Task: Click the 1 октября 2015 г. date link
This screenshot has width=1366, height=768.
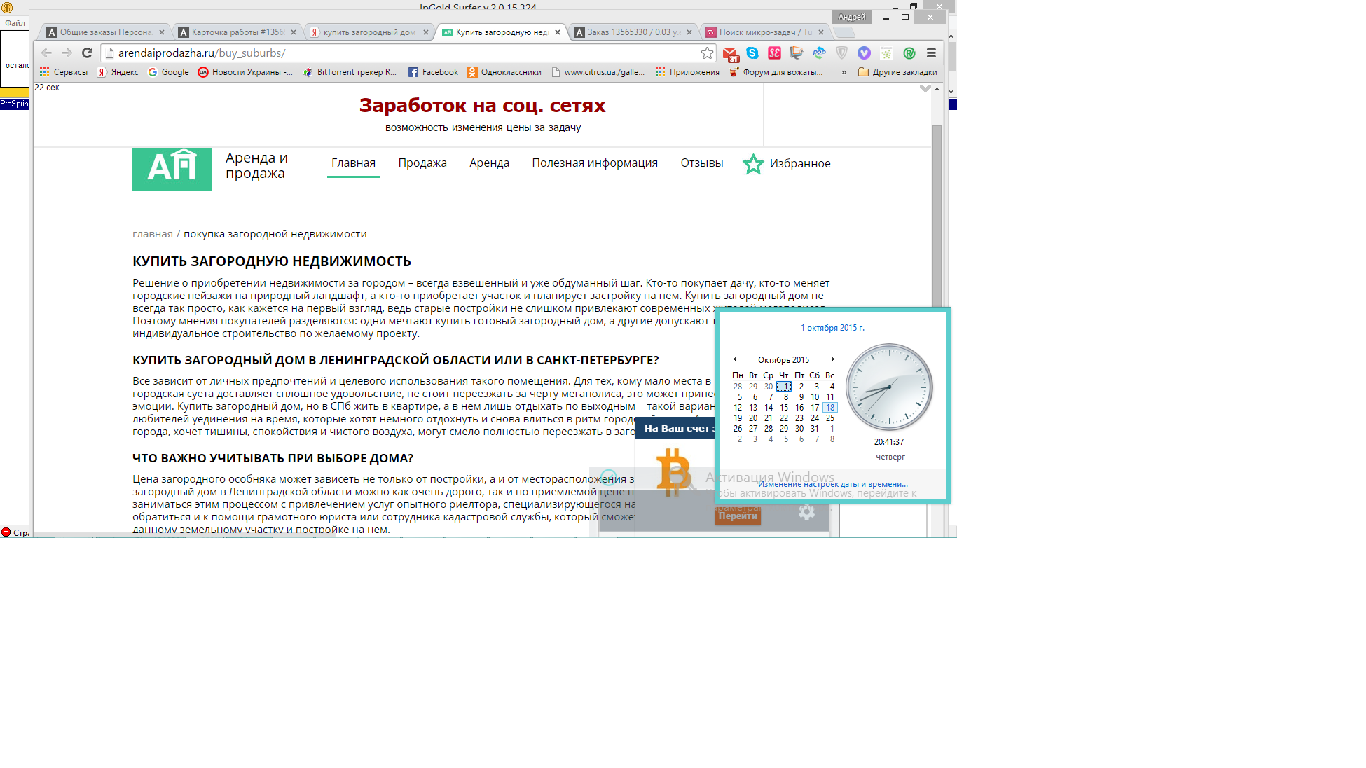Action: [833, 327]
